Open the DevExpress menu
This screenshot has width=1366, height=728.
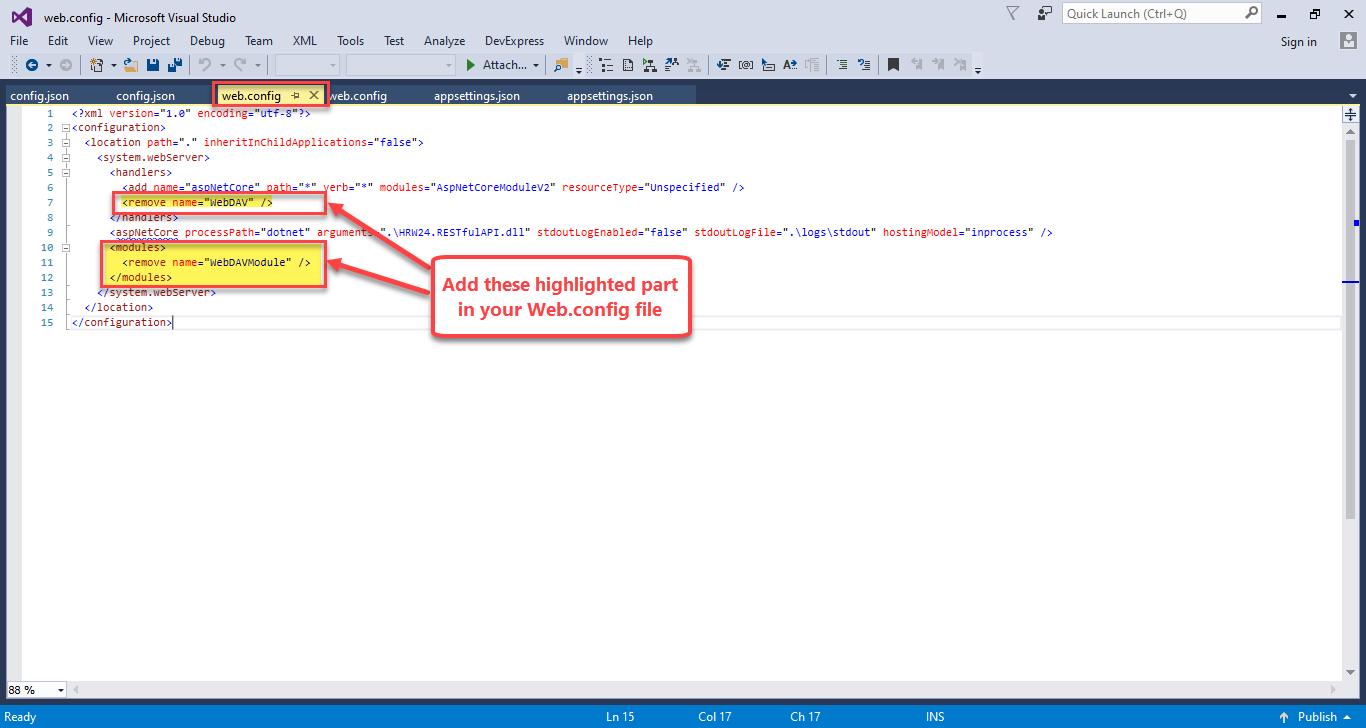[514, 40]
